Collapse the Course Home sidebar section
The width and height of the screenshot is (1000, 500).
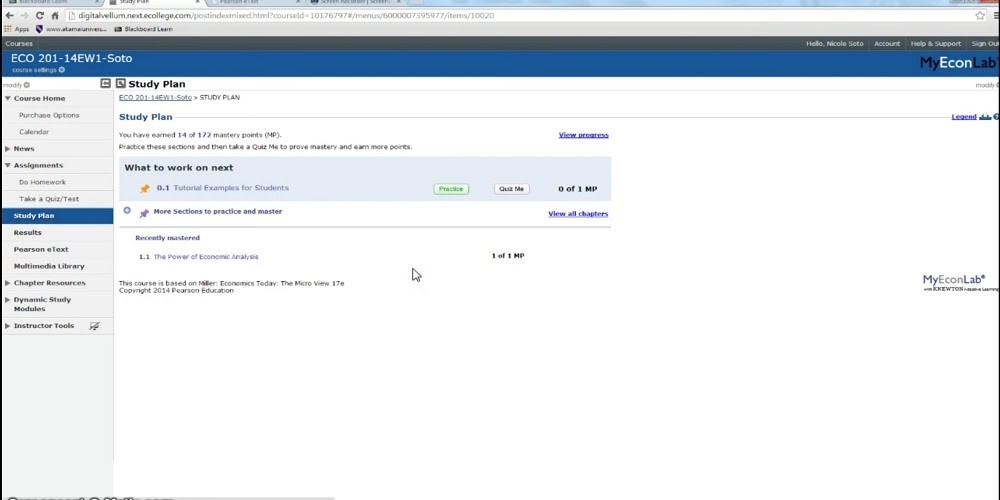point(7,99)
